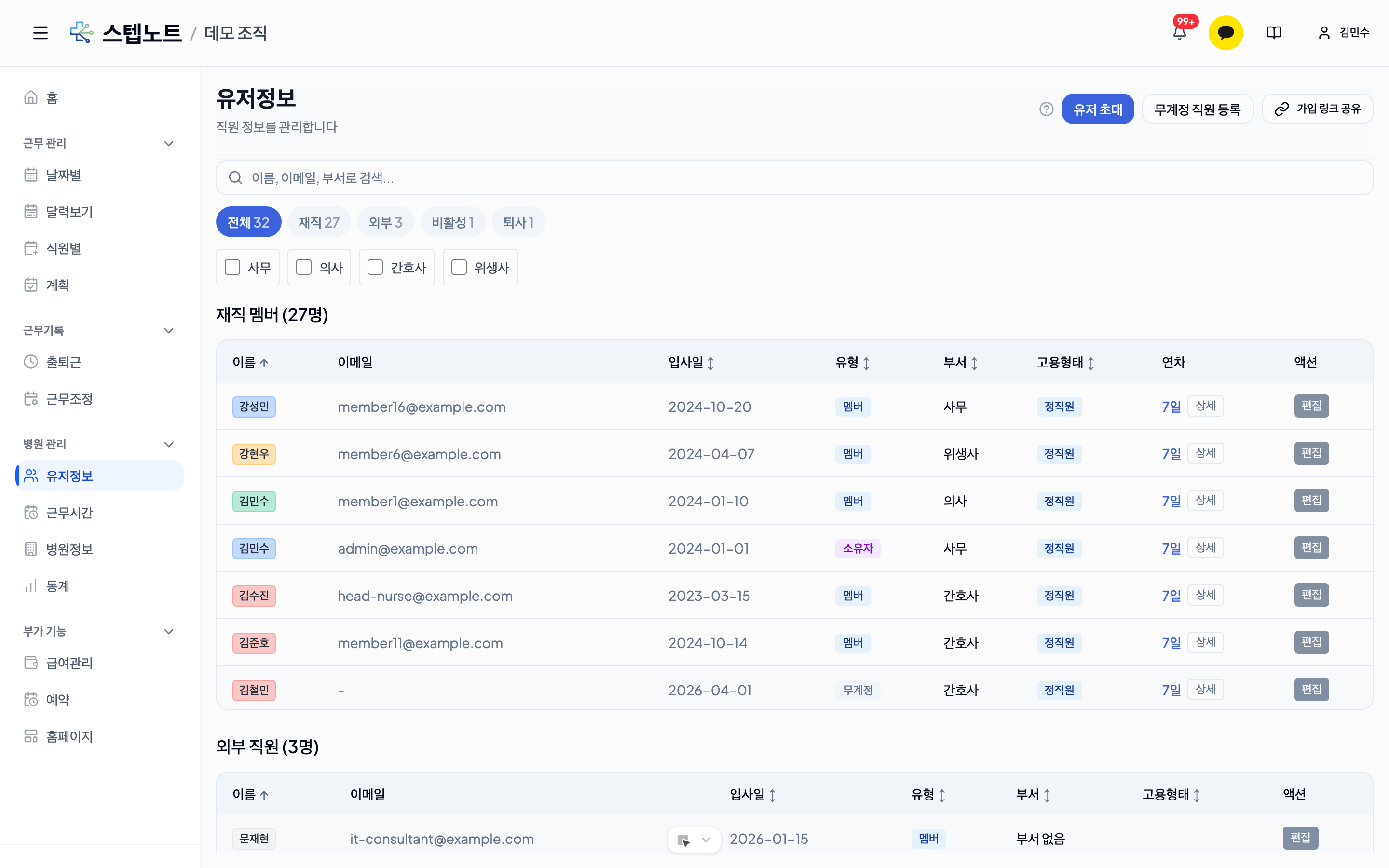The height and width of the screenshot is (868, 1389).
Task: Select the 재직 27 tab
Action: pyautogui.click(x=319, y=222)
